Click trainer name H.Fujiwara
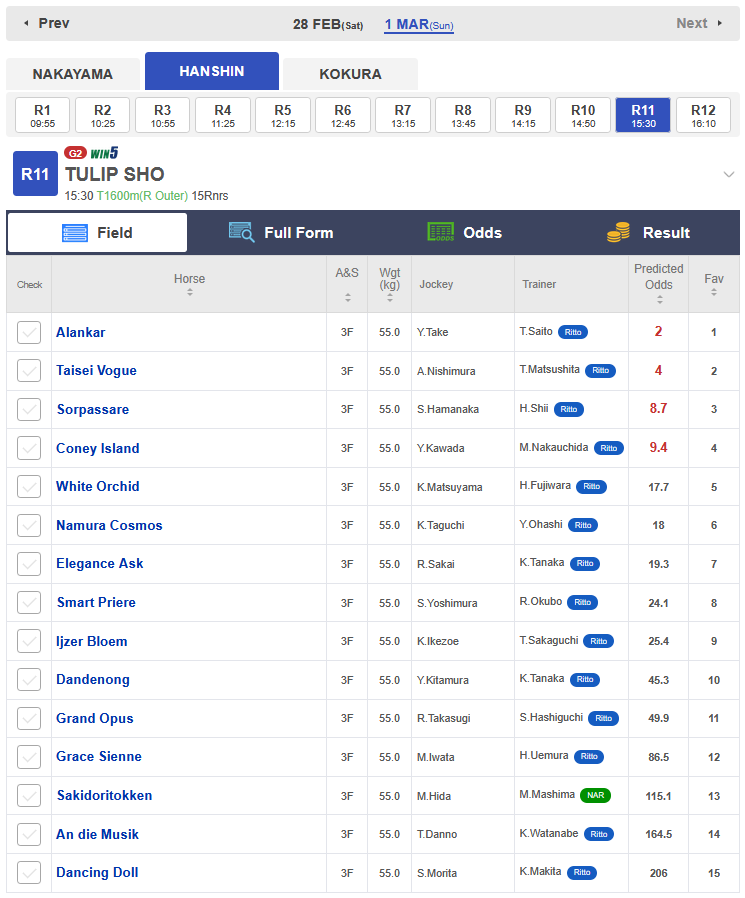This screenshot has height=898, width=745. coord(545,486)
